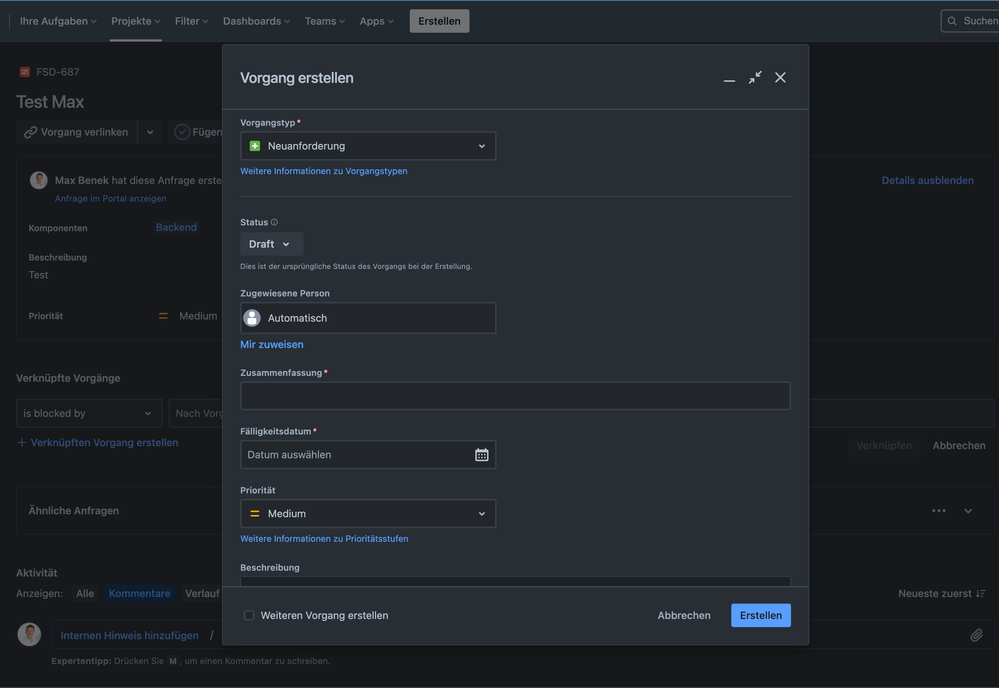Open the Teams menu
Viewport: 999px width, 688px height.
325,21
